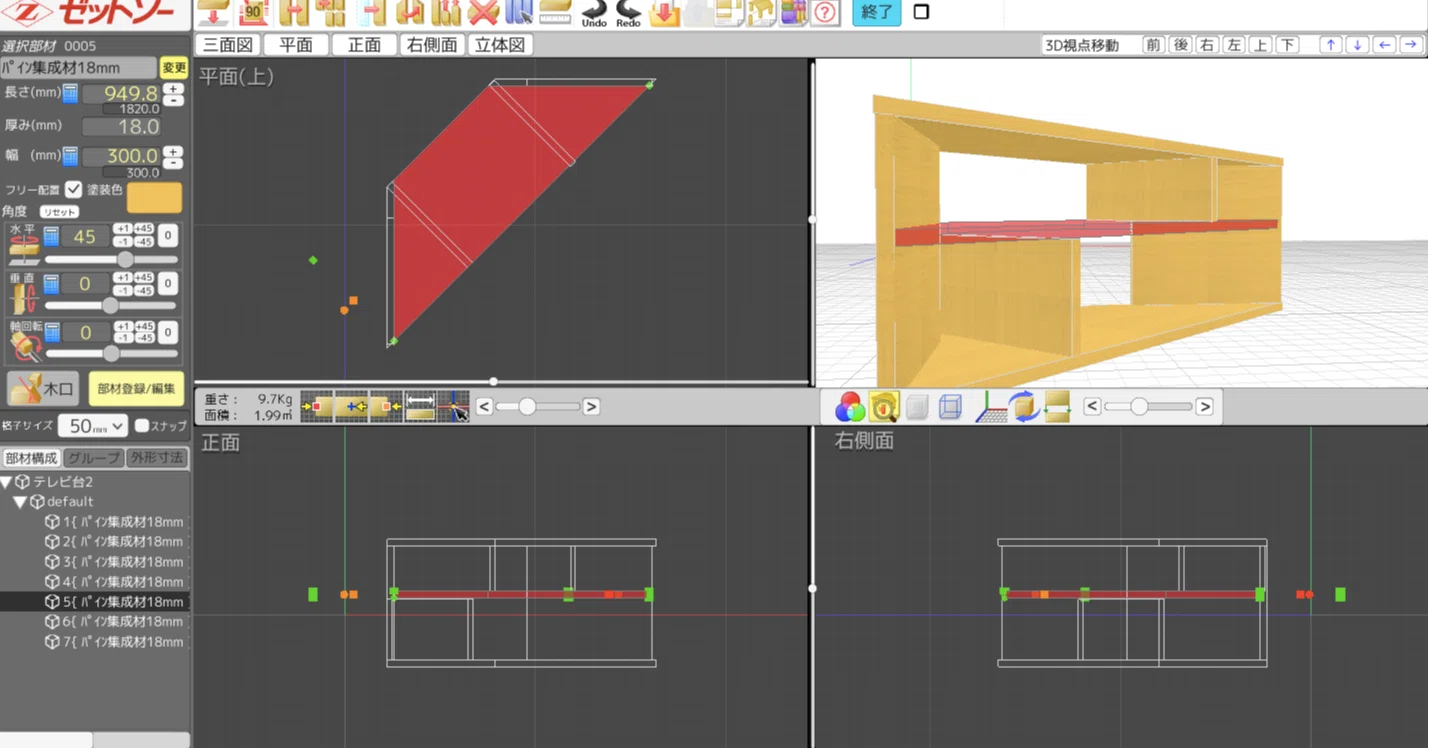Click the axis grid floor icon
The image size is (1429, 748).
pos(990,407)
